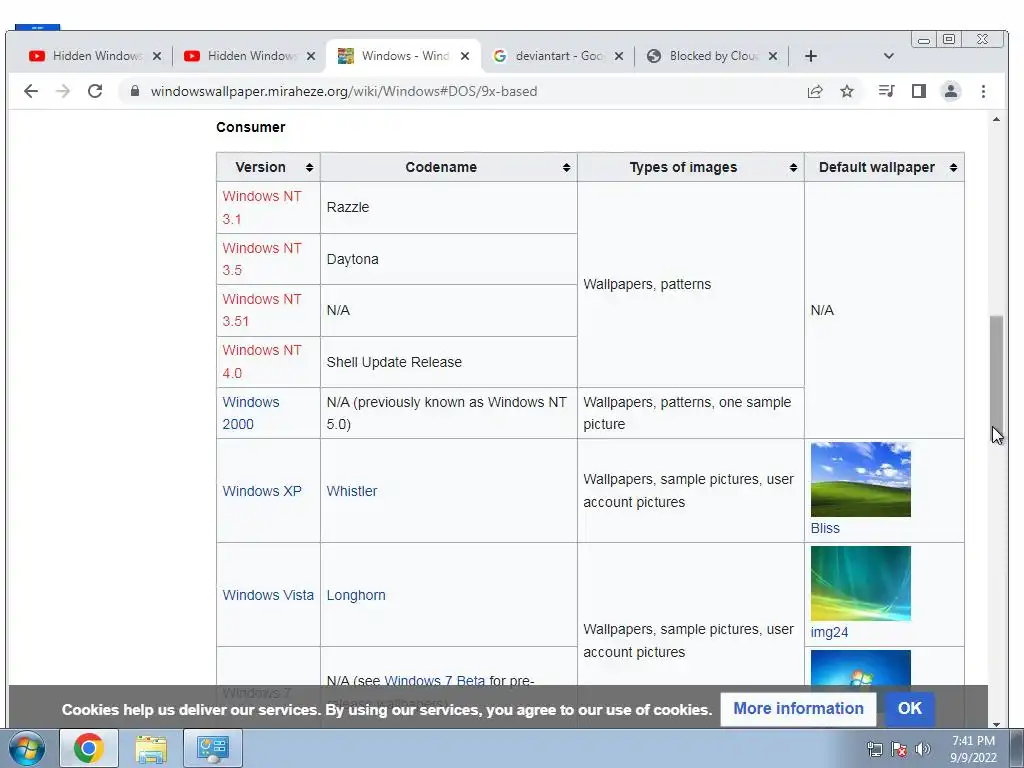Open Windows Explorer from taskbar

pyautogui.click(x=151, y=748)
